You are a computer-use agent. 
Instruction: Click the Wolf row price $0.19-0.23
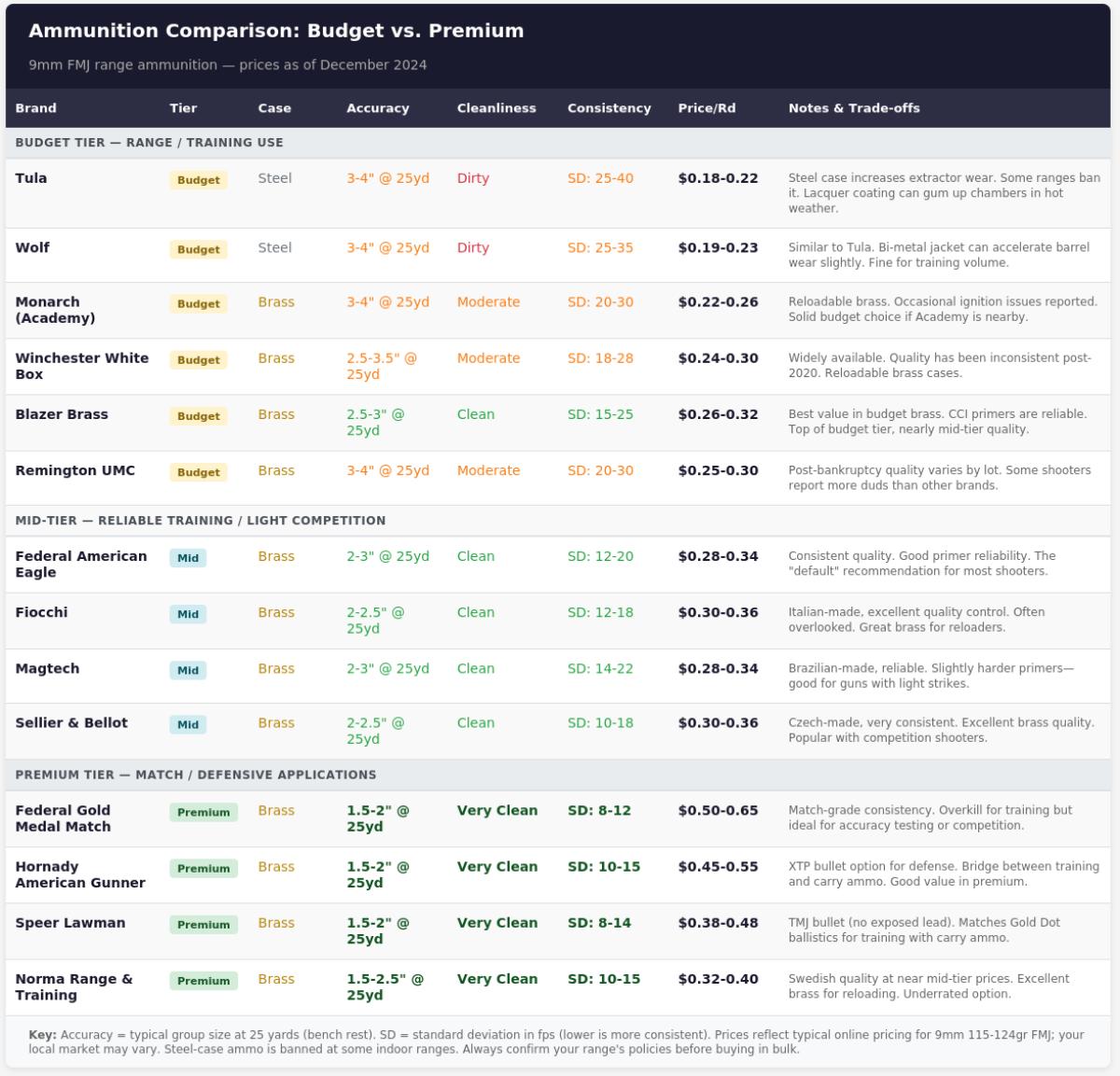point(718,247)
